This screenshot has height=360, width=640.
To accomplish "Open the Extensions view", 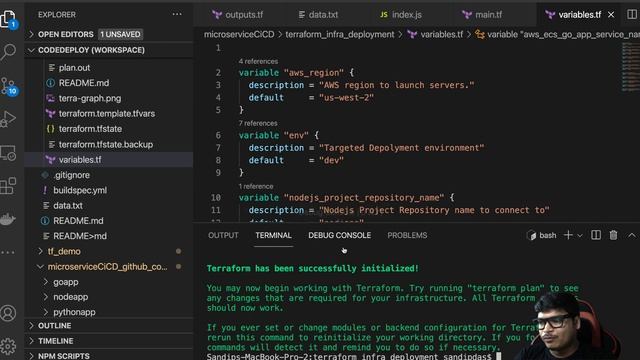I will [x=8, y=186].
